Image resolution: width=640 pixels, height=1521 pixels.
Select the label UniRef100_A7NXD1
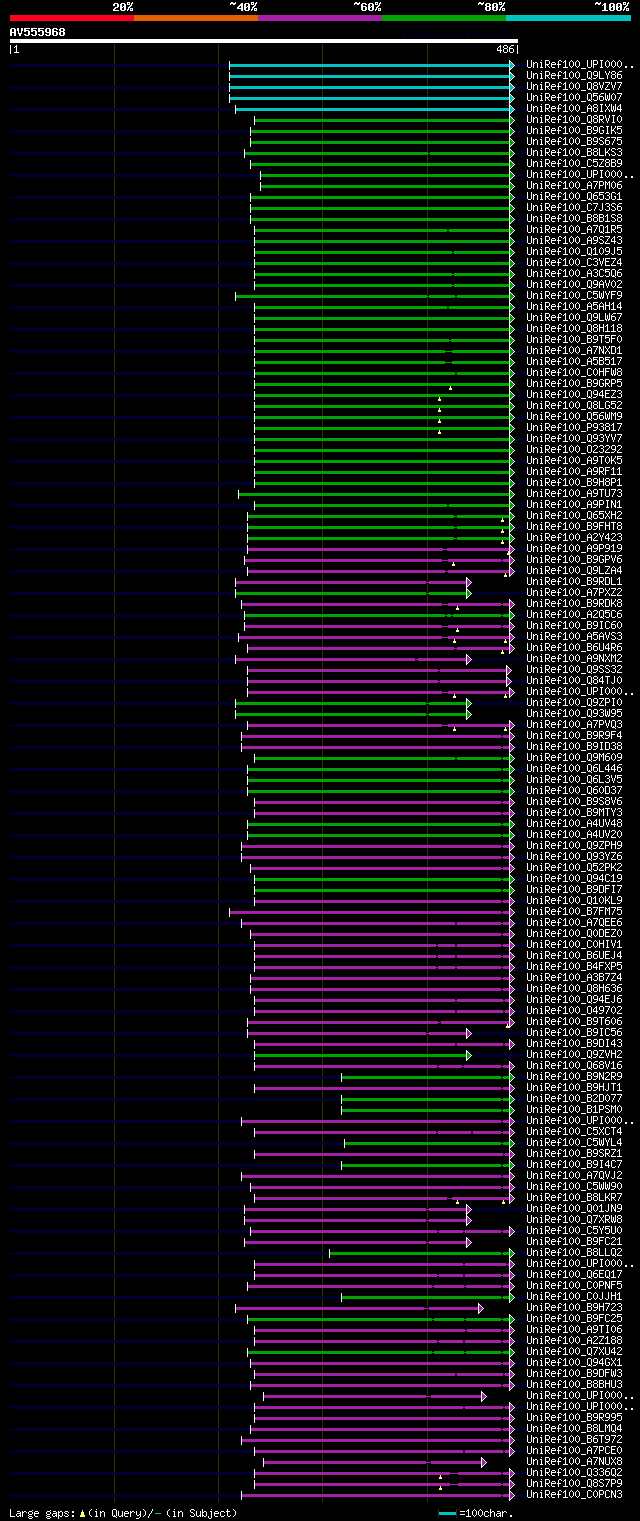[x=574, y=350]
